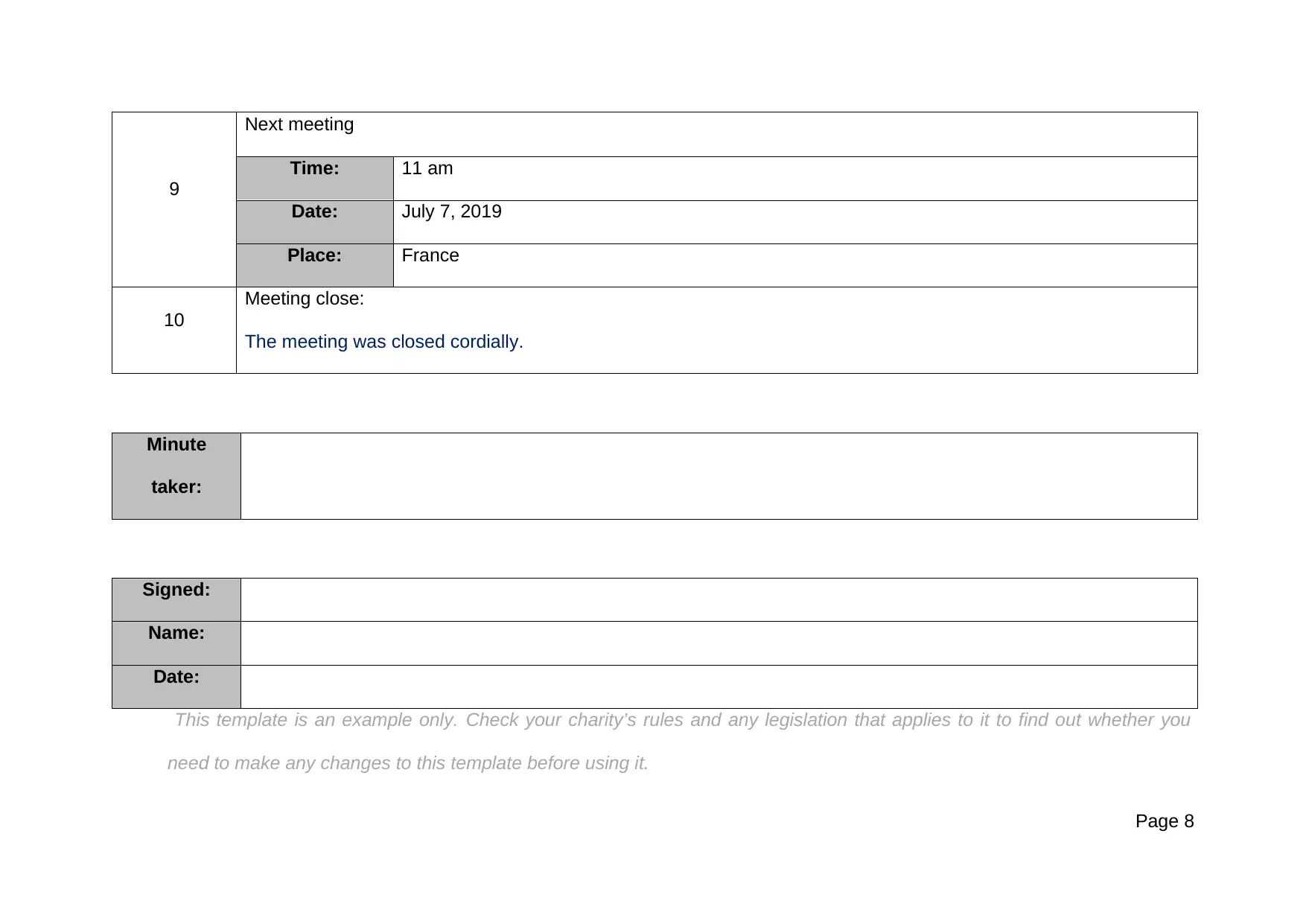Click the empty Minute taker entry field

coord(719,476)
